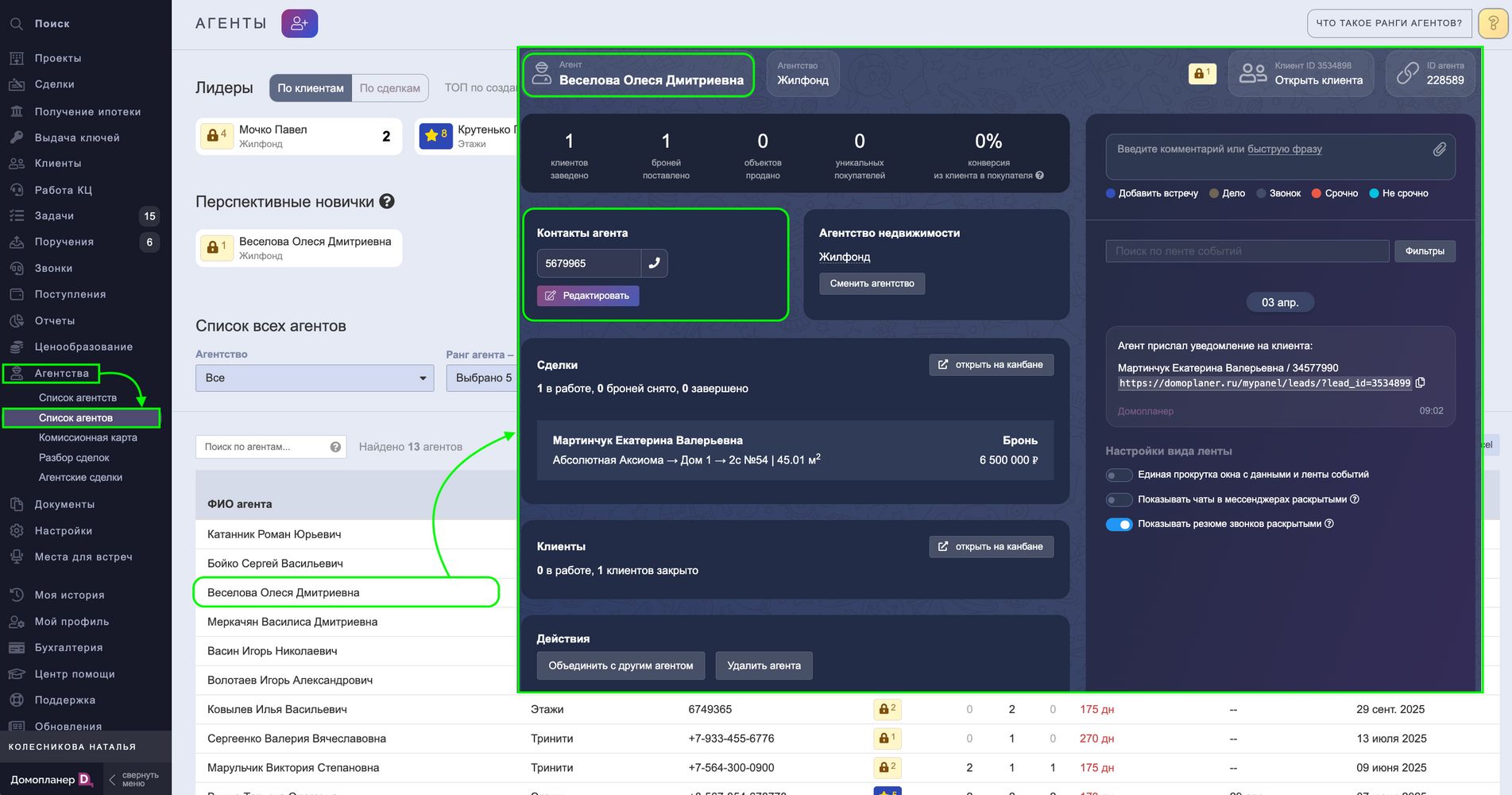
Task: Click the phone call icon next to 5679965
Action: [x=654, y=263]
